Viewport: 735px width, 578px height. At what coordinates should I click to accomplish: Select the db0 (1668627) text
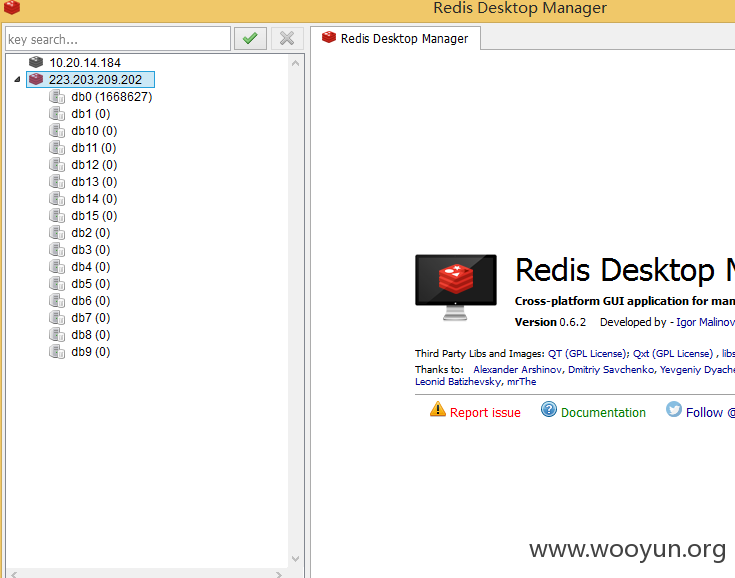pos(112,97)
